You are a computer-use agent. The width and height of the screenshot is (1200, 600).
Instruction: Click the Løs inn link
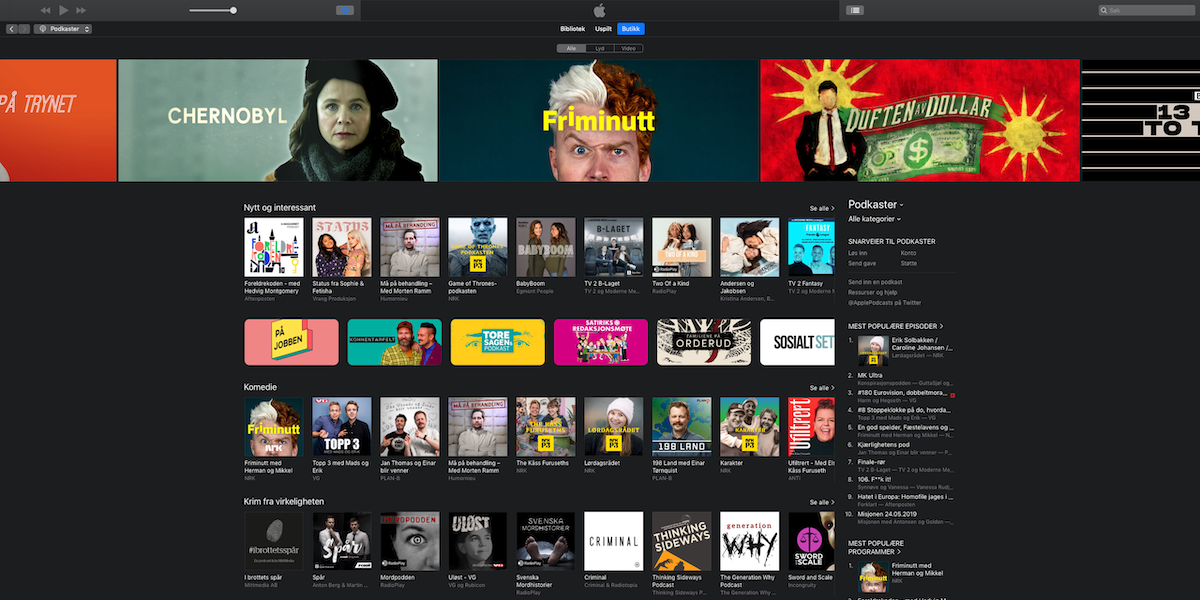click(858, 253)
